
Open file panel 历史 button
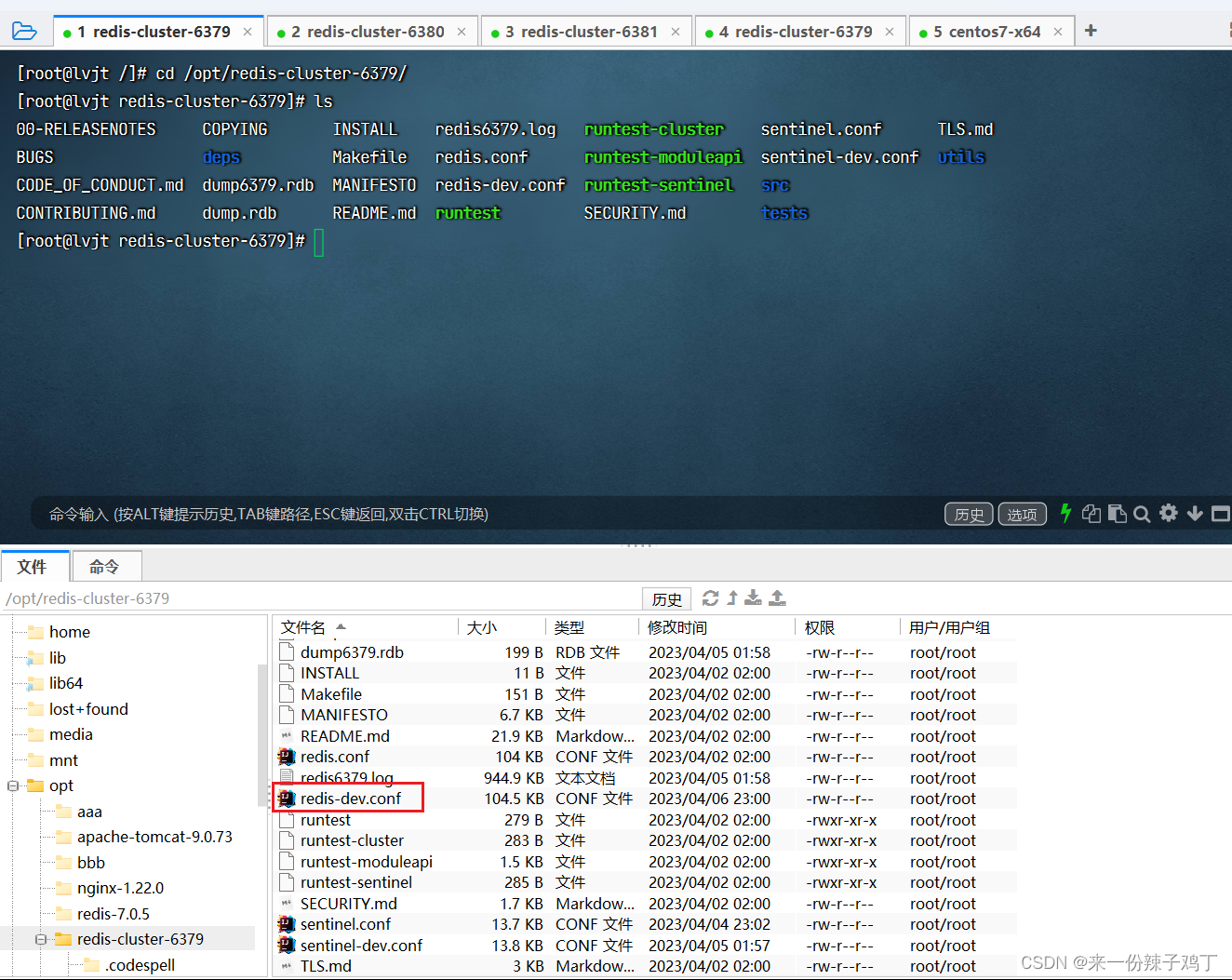[x=666, y=598]
